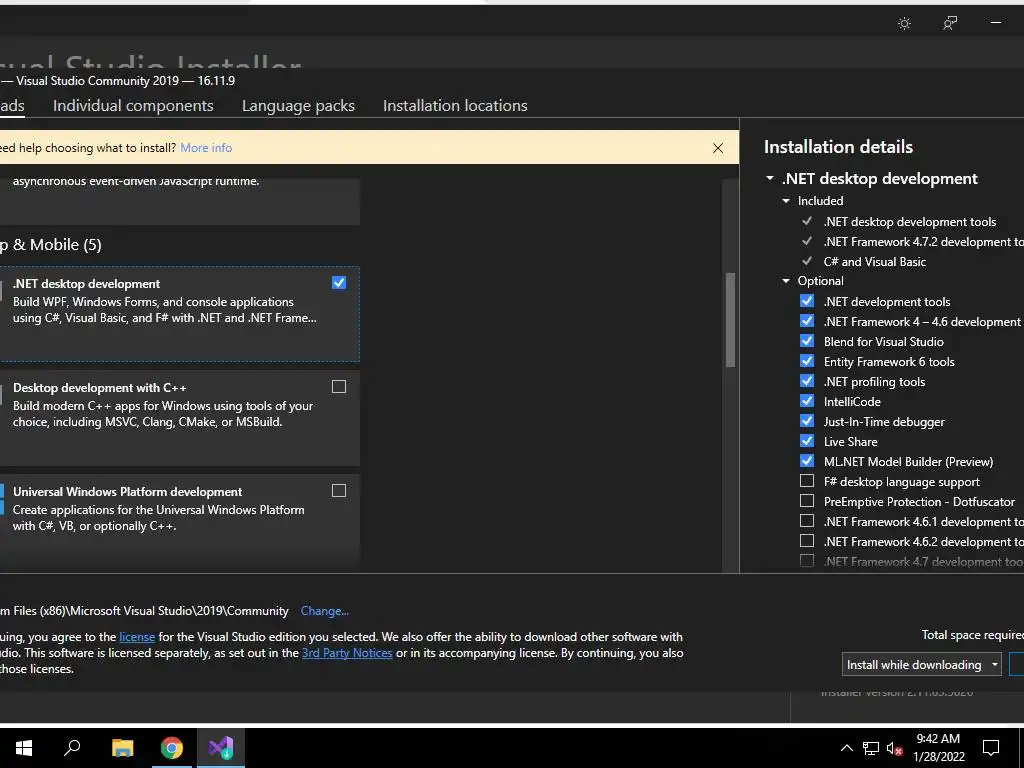Select the Workloads tab
The image size is (1024, 768).
(x=12, y=105)
